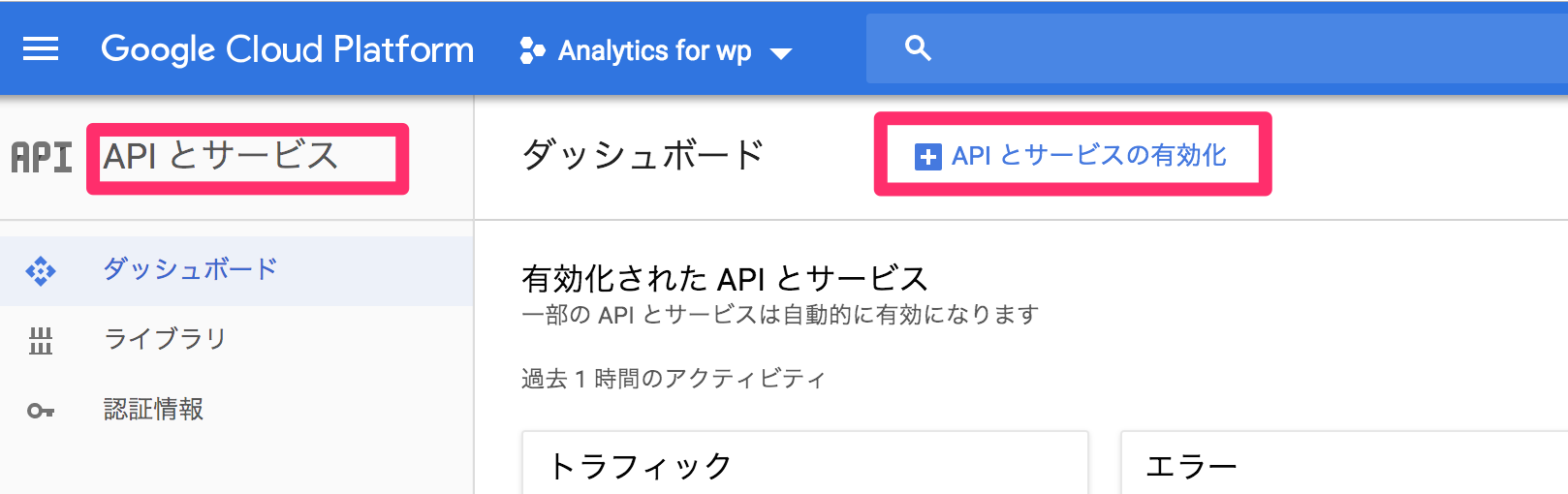Click the Google Cloud Platform logo text
The height and width of the screenshot is (494, 1568).
(288, 49)
